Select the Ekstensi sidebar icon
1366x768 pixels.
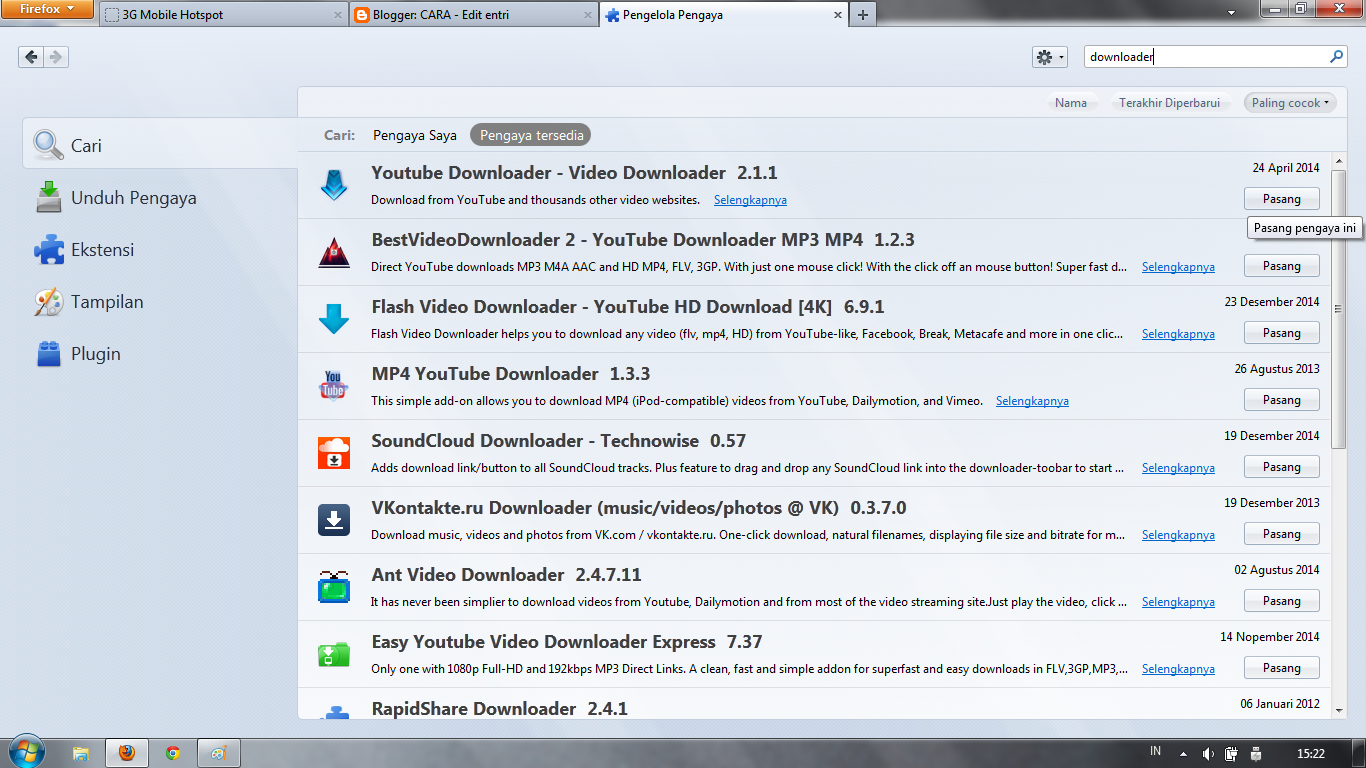pos(47,249)
